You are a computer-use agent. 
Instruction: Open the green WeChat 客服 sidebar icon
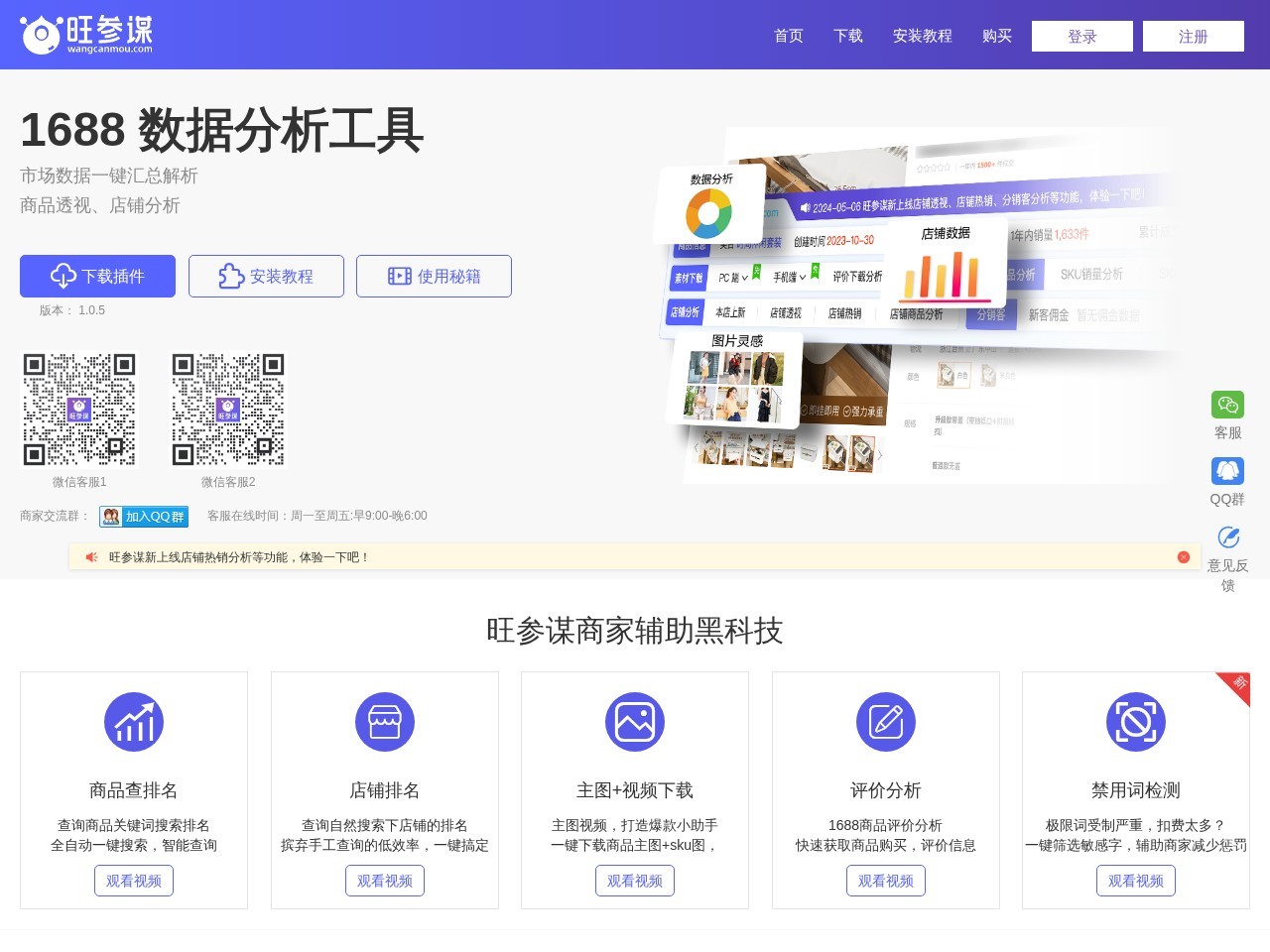click(1227, 405)
